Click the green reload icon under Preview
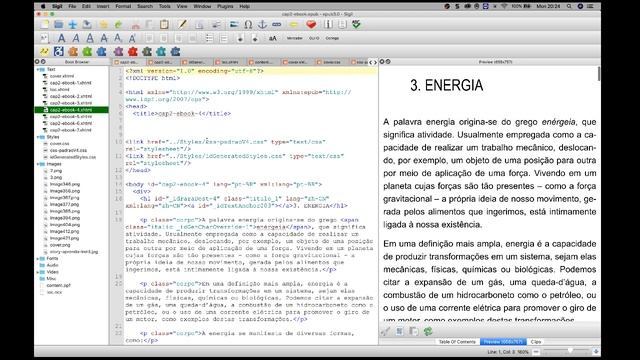640x360 pixels. click(428, 331)
